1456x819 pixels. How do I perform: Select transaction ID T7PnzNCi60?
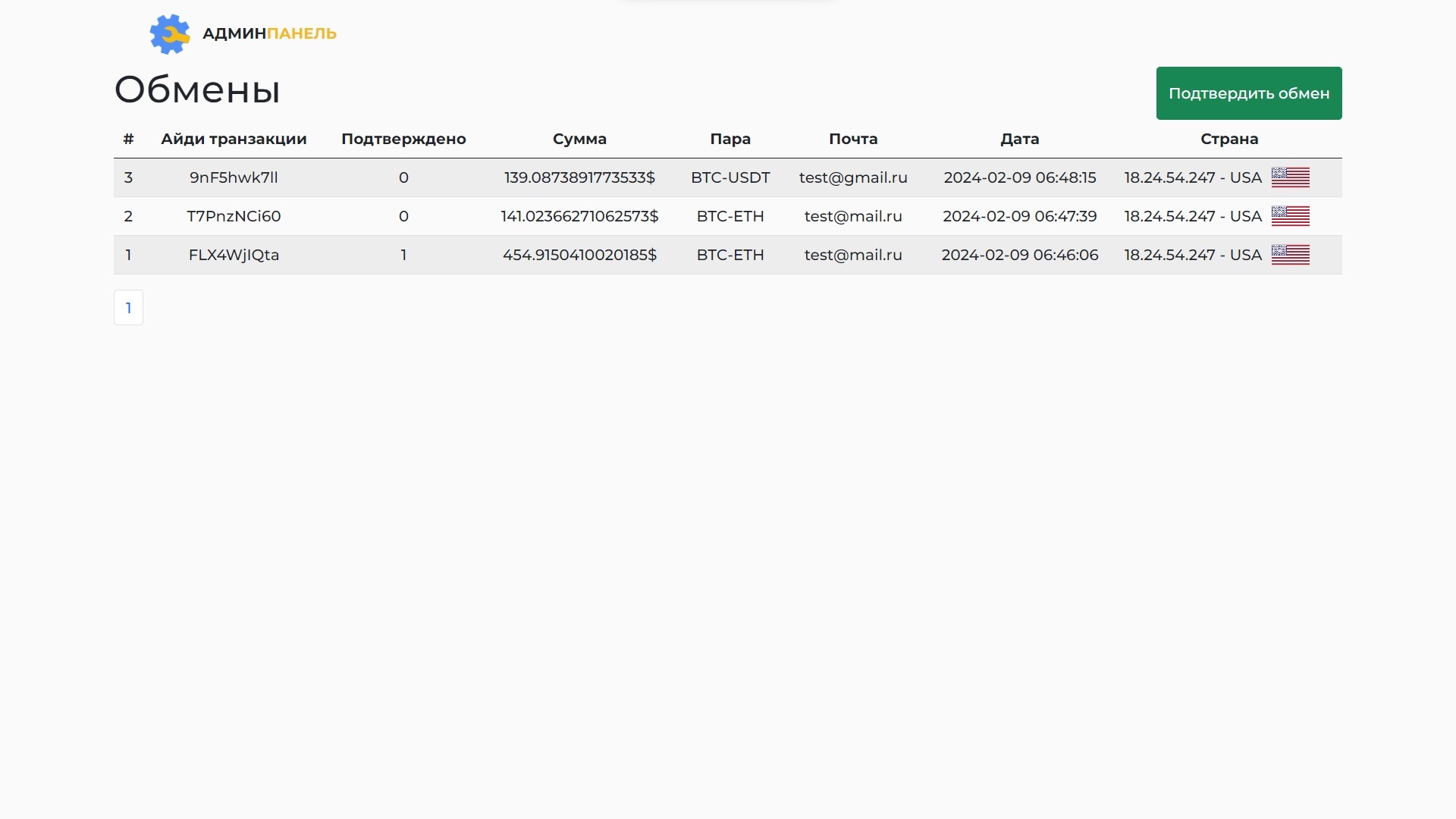[x=234, y=216]
